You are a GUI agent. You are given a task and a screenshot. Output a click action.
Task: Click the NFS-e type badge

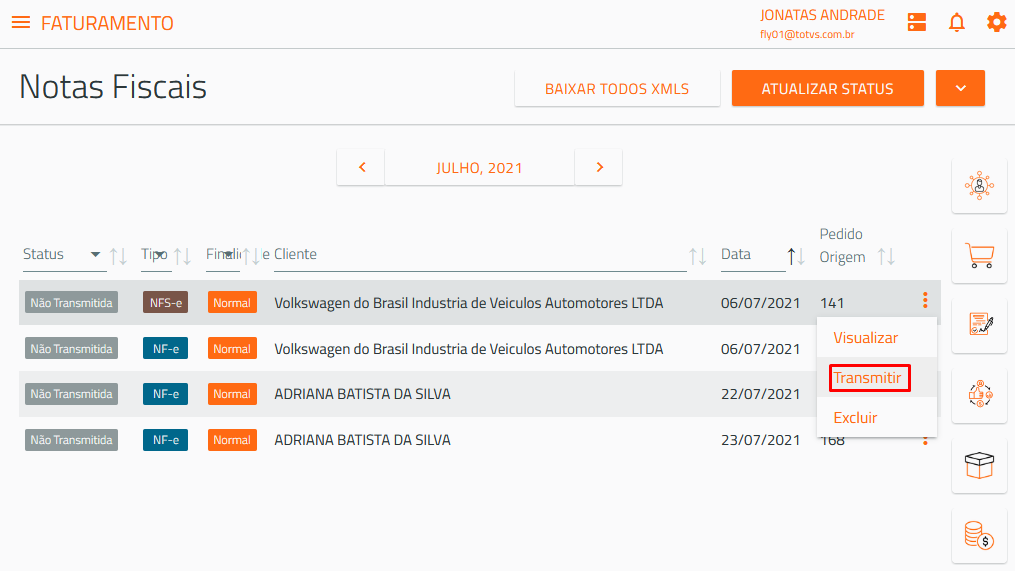click(165, 302)
